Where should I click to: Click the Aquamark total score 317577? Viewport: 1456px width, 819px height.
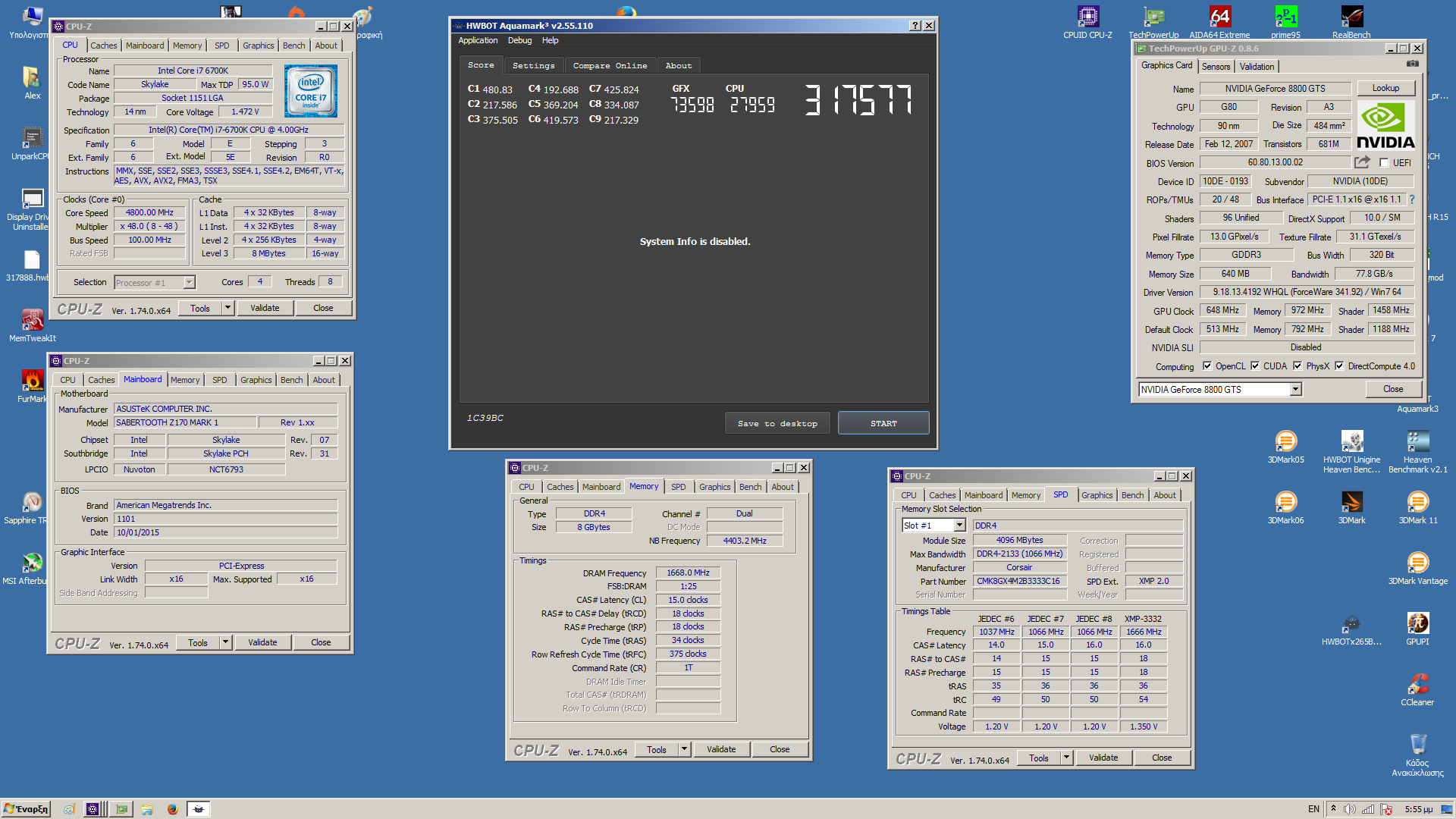858,99
